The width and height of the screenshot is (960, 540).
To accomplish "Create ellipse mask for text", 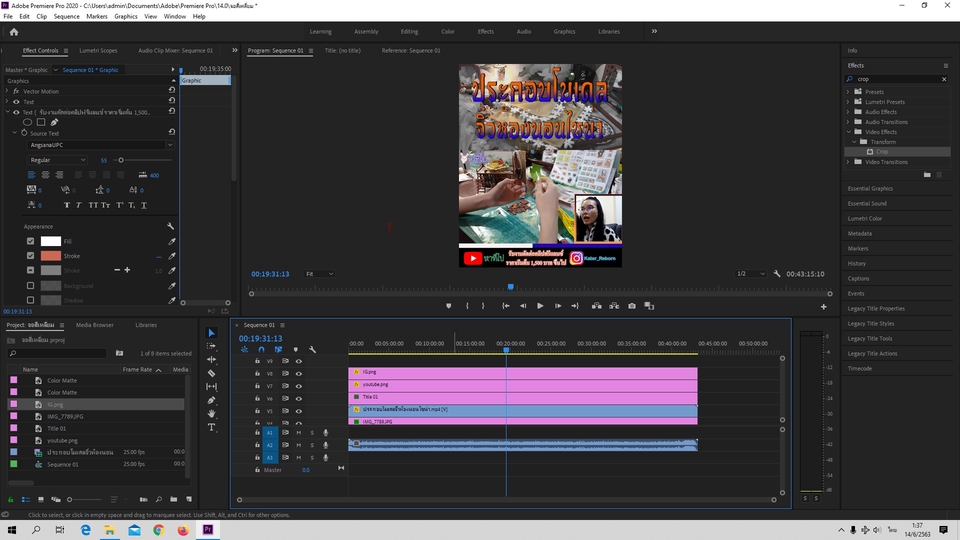I will pyautogui.click(x=28, y=122).
